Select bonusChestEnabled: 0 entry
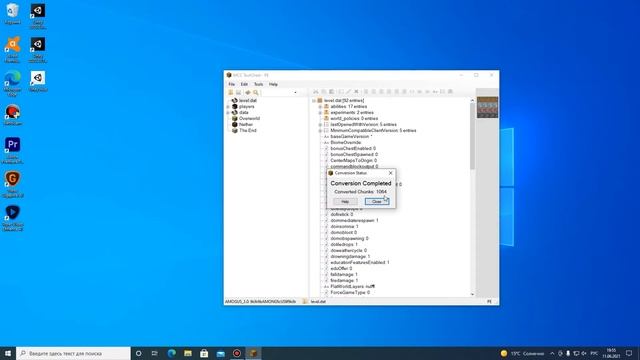 (353, 149)
